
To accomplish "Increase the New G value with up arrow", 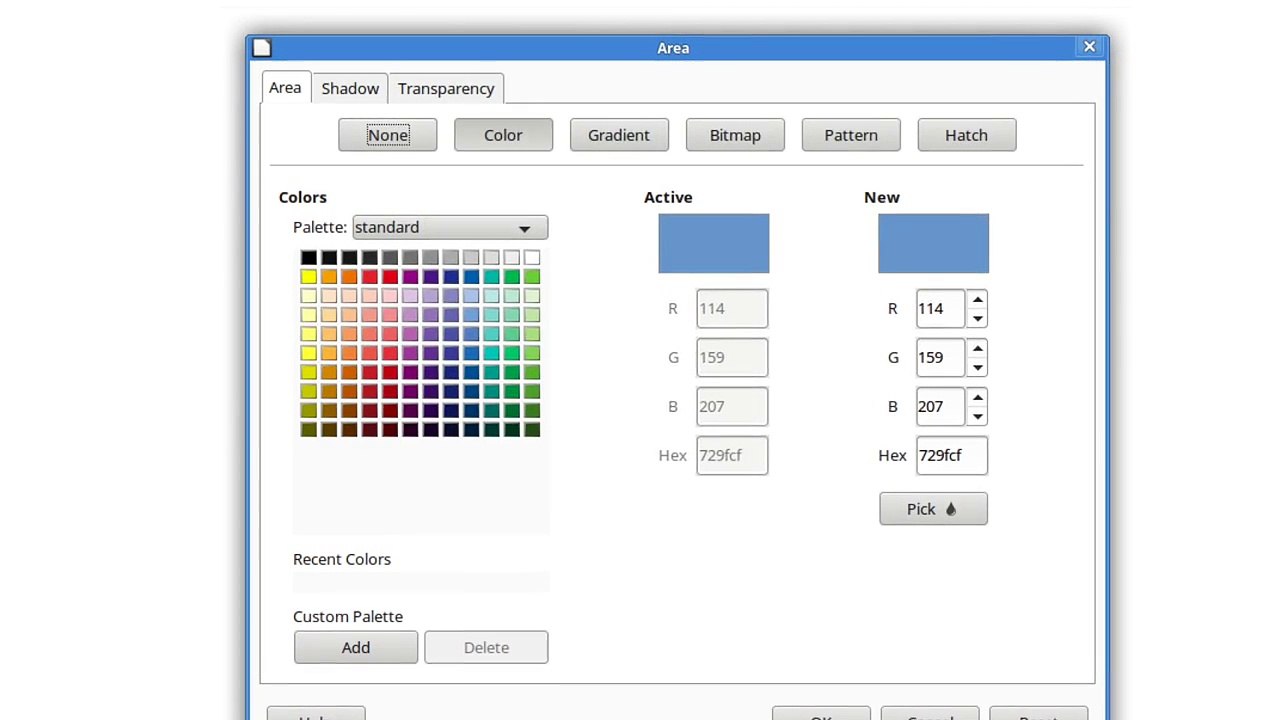I will pyautogui.click(x=977, y=348).
